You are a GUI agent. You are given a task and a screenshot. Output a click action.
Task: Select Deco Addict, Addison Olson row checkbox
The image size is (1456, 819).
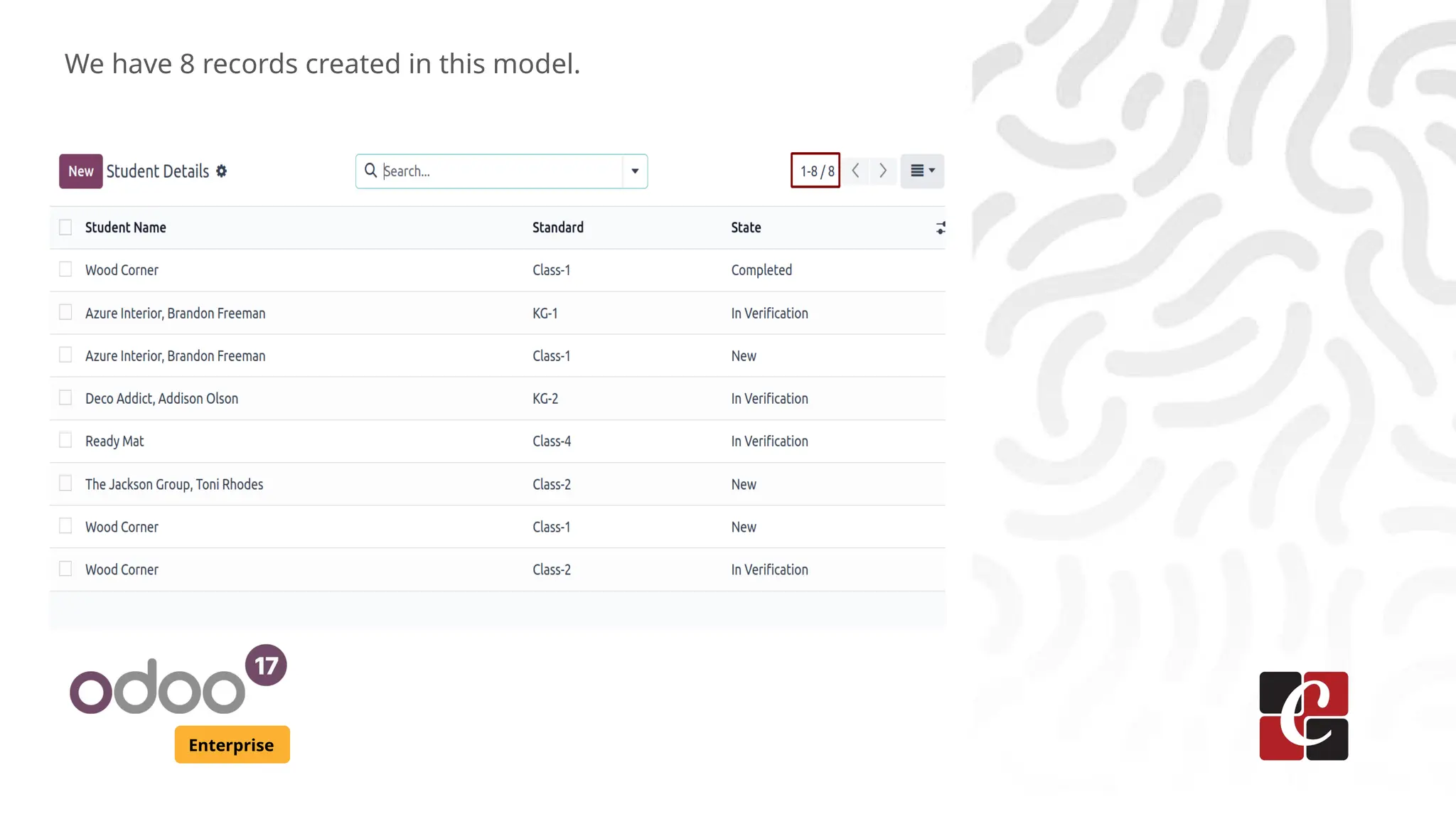65,398
